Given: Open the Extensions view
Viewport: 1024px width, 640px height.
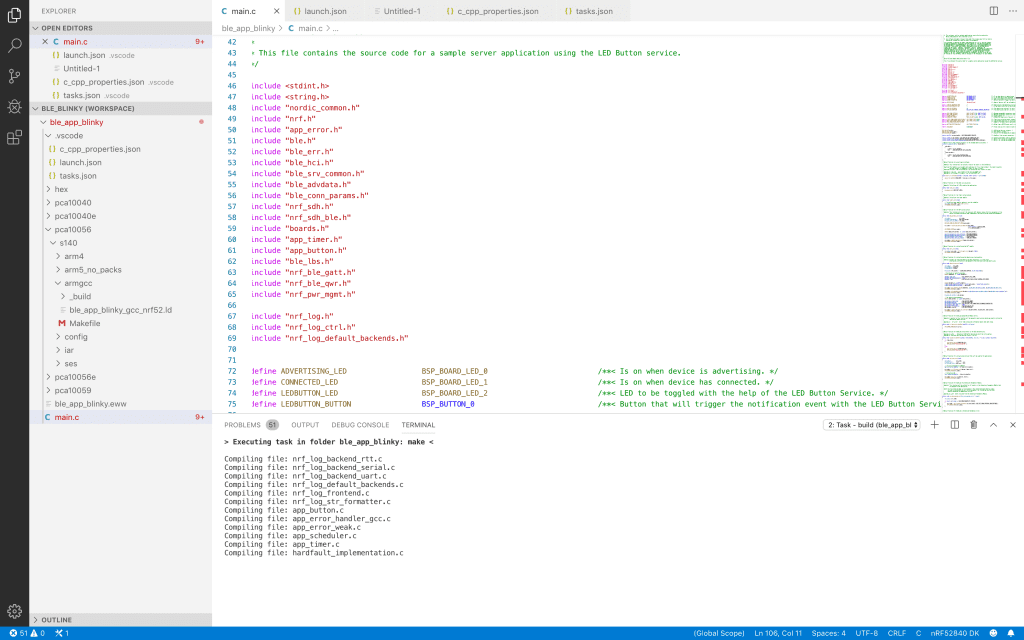Looking at the screenshot, I should [x=14, y=137].
